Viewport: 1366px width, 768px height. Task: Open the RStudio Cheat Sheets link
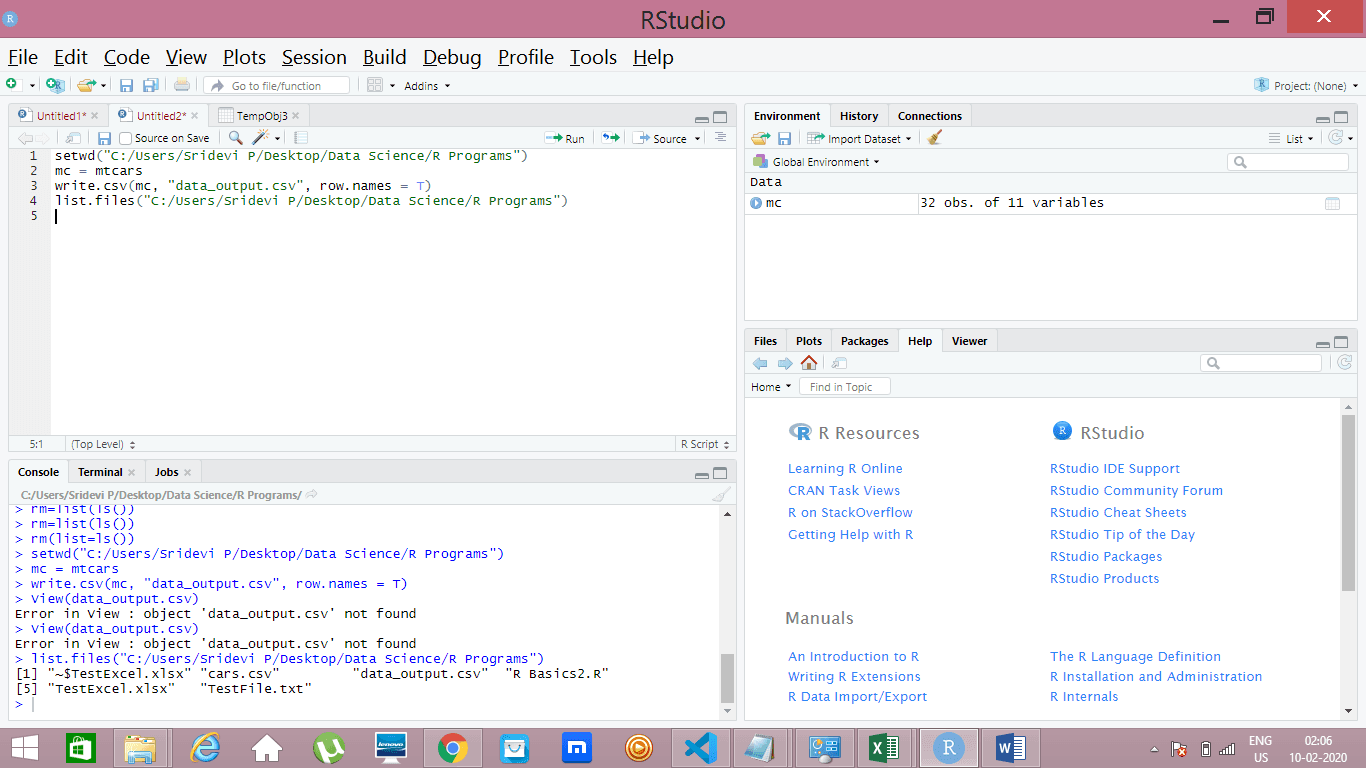click(1118, 513)
